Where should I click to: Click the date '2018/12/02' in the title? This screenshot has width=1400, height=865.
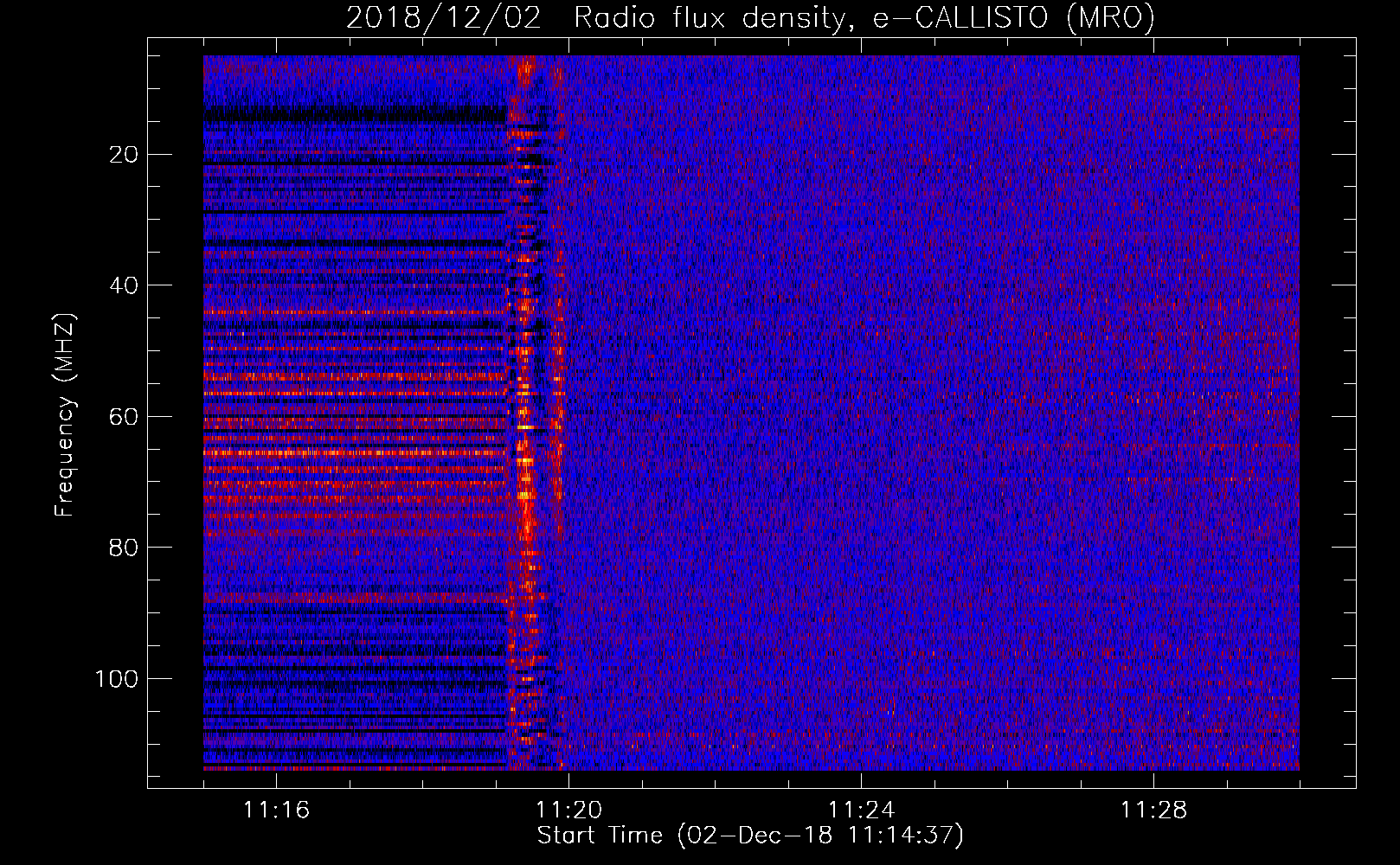click(444, 18)
